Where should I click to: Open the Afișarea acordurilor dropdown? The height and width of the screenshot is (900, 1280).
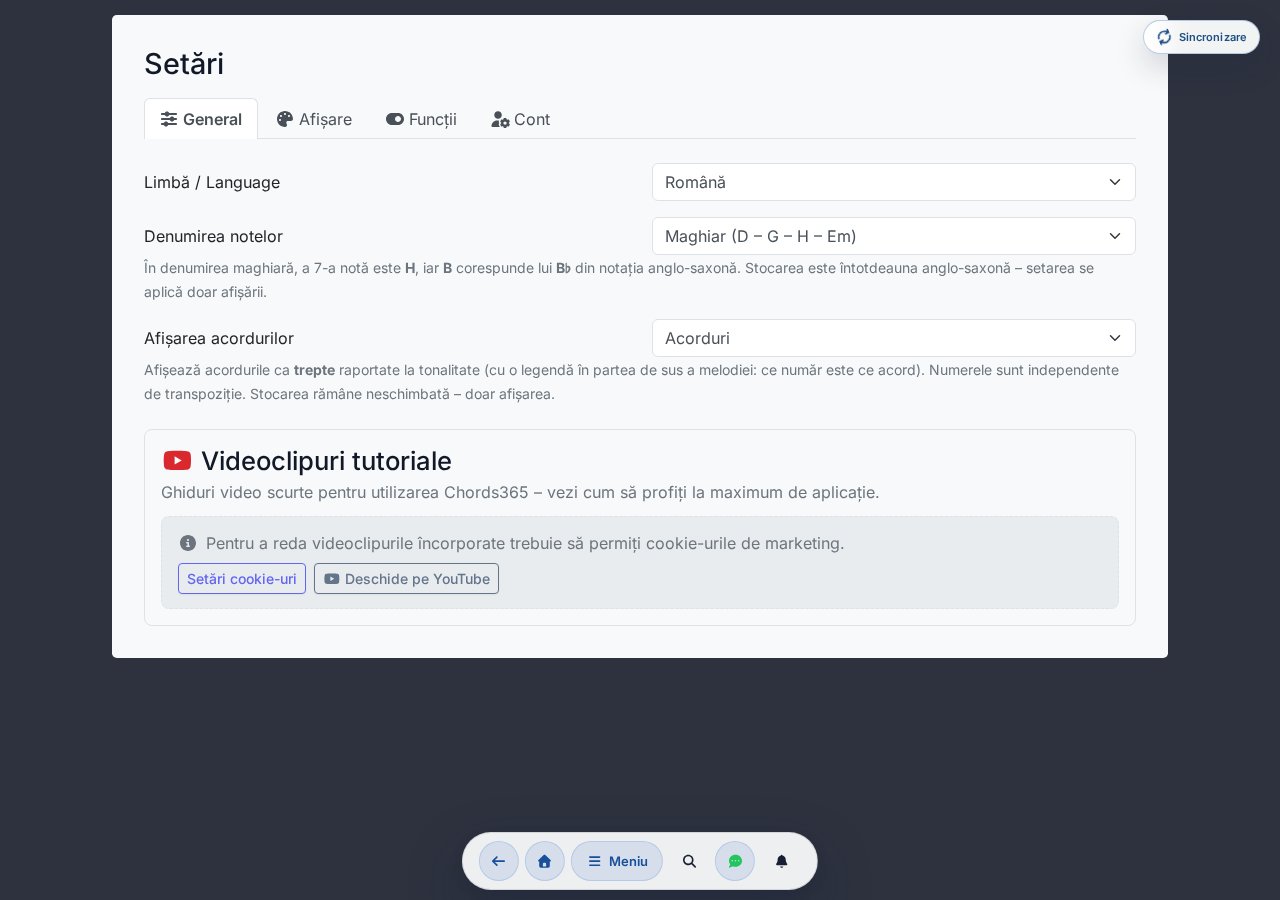(x=894, y=338)
